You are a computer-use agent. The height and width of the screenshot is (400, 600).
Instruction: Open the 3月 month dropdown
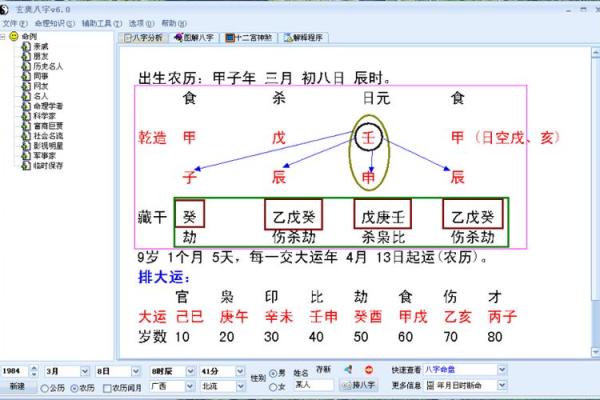85,371
